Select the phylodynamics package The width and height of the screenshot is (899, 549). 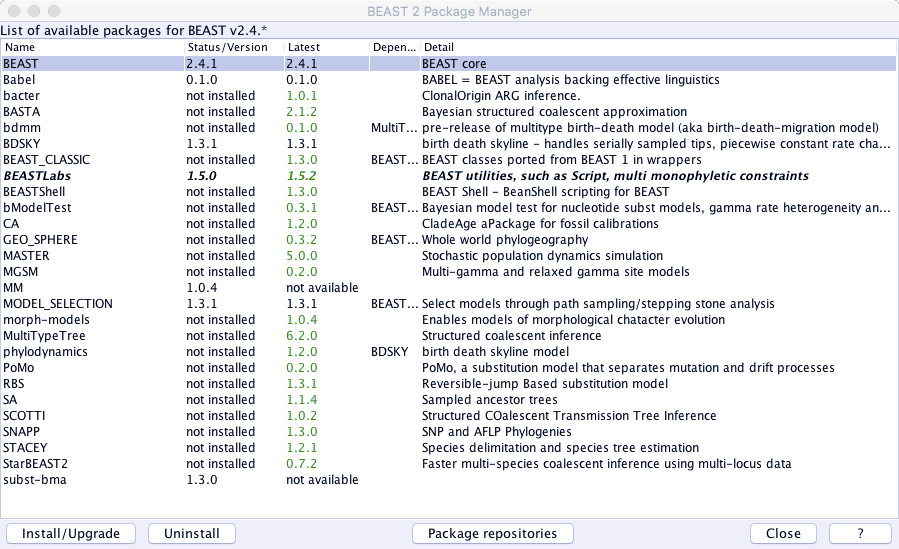click(x=449, y=352)
